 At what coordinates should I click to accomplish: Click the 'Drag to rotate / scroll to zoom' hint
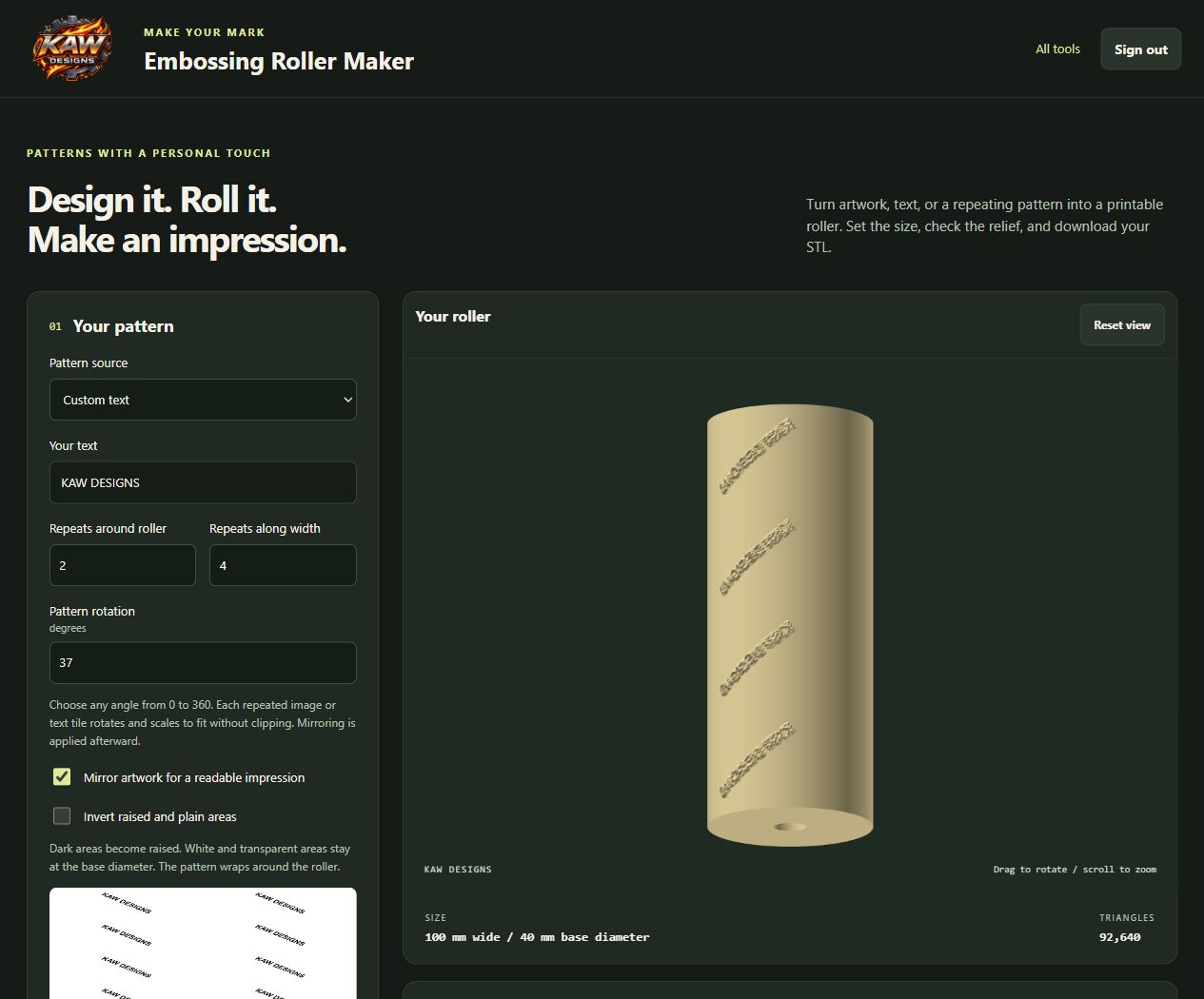click(x=1075, y=870)
